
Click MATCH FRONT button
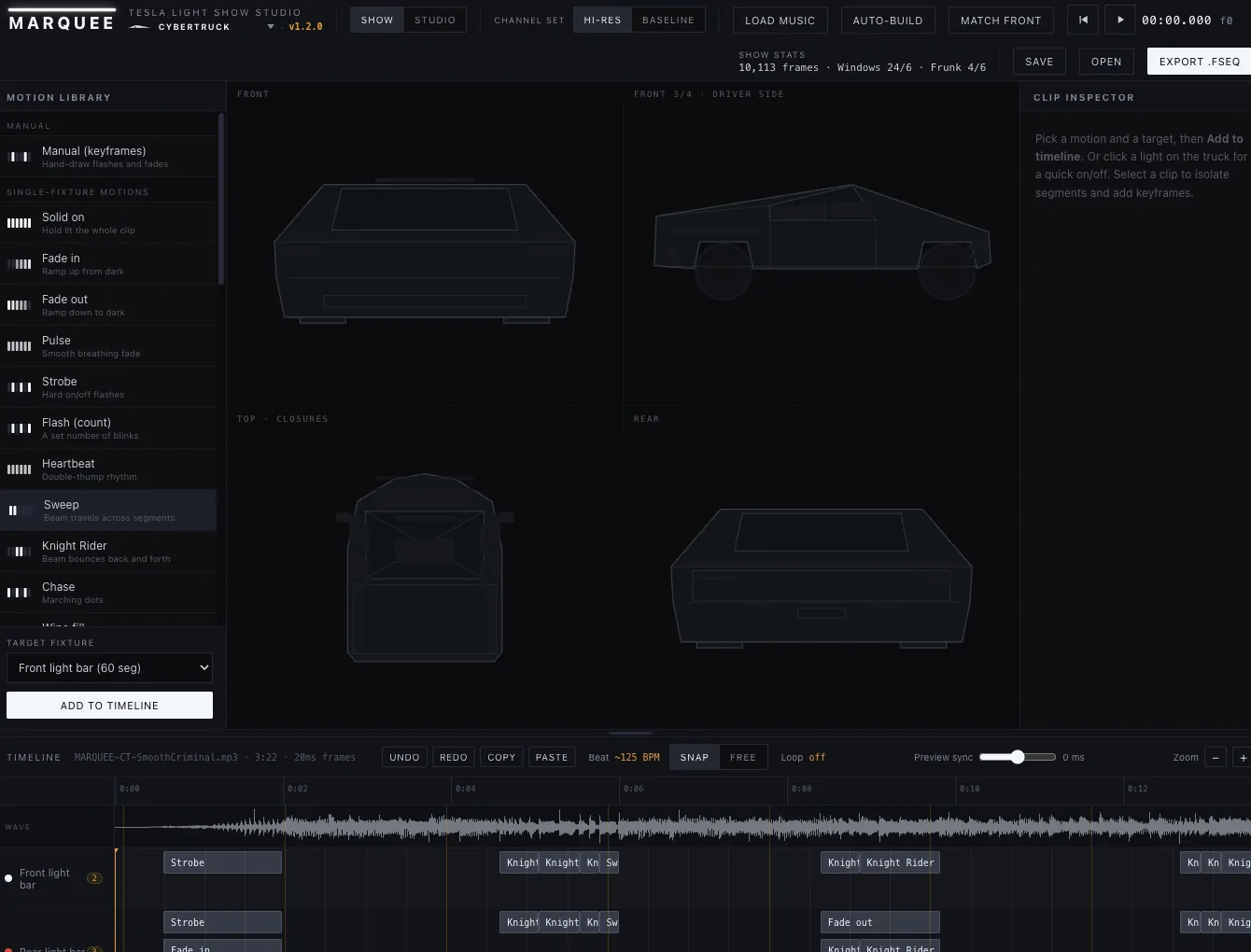(1001, 20)
